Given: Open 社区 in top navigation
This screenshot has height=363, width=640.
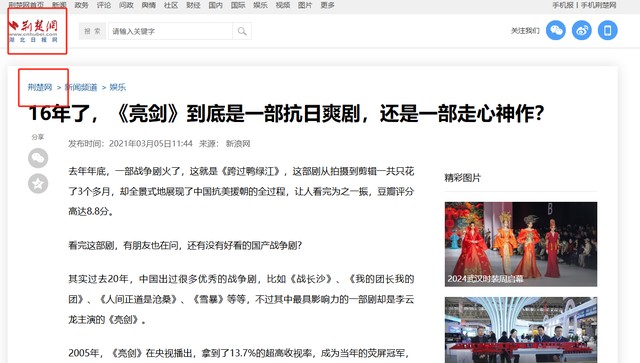Looking at the screenshot, I should point(171,5).
